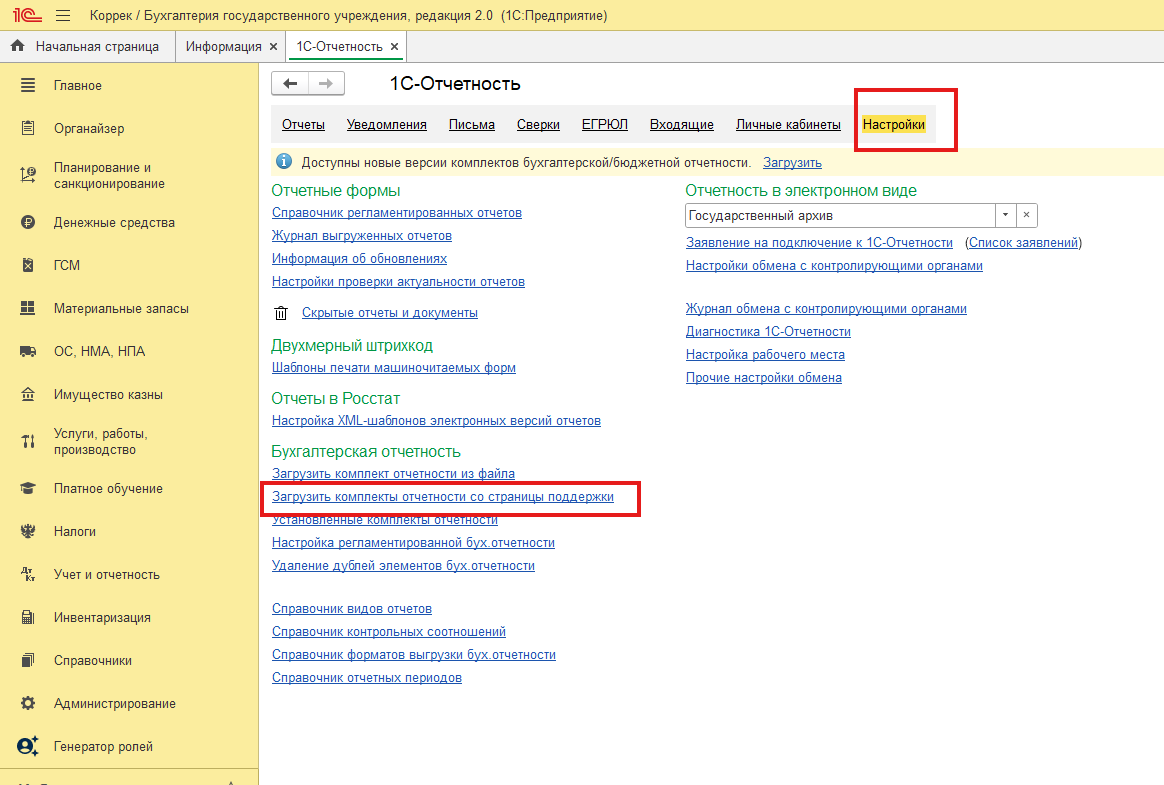The width and height of the screenshot is (1164, 785).
Task: Open Справочник регламентированных отчетов
Action: (396, 212)
